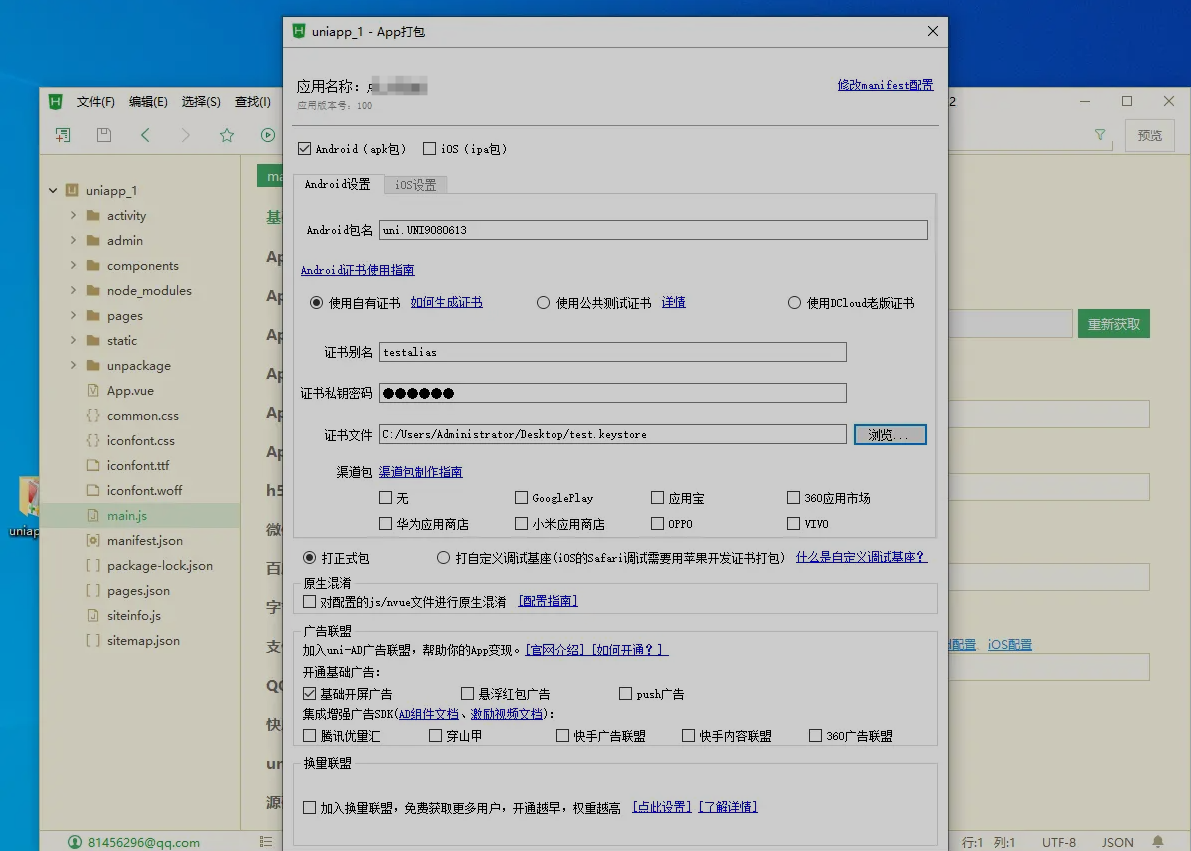
Task: Click the activity folder icon
Action: [x=93, y=216]
